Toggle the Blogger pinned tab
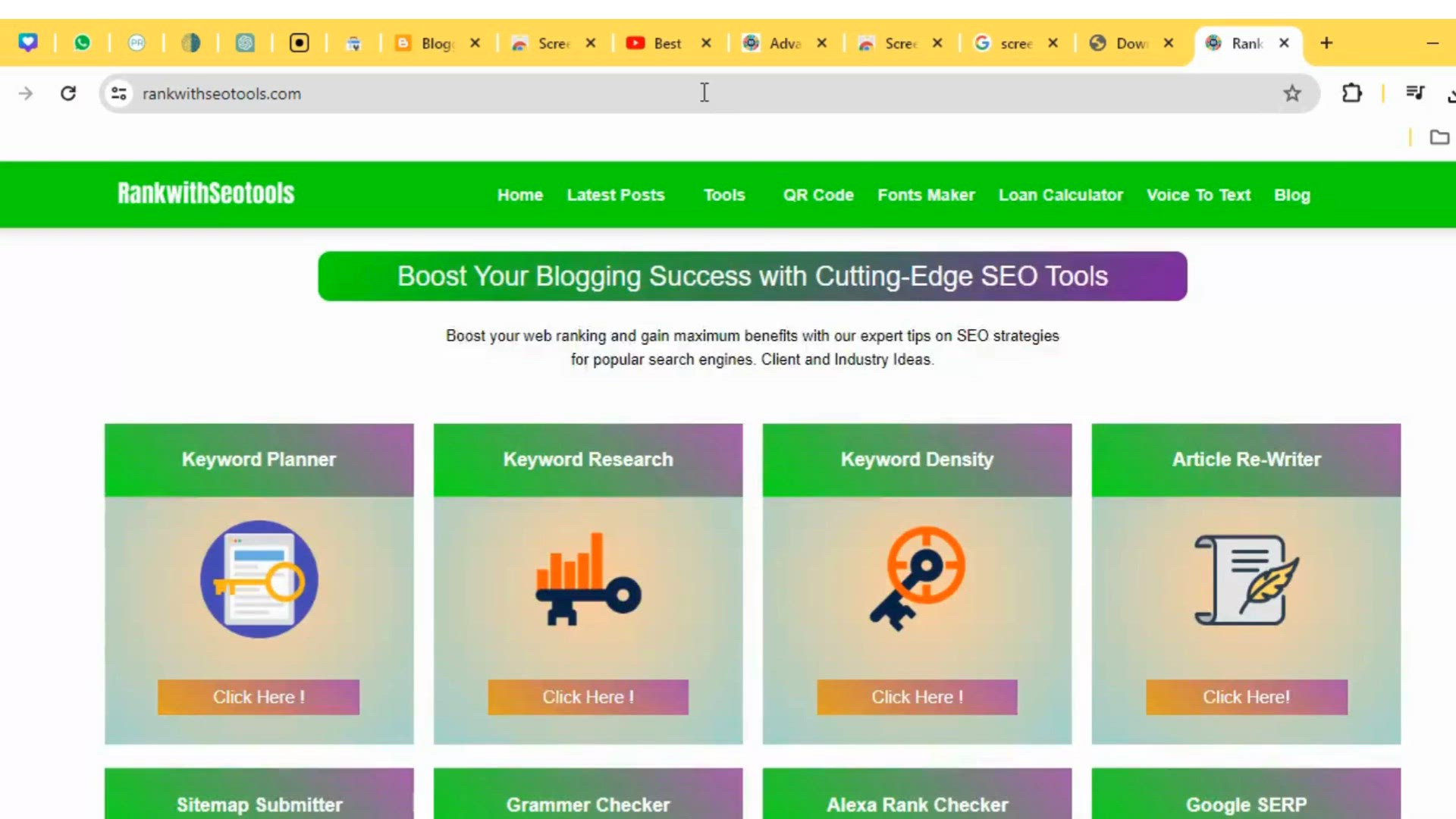 point(428,43)
